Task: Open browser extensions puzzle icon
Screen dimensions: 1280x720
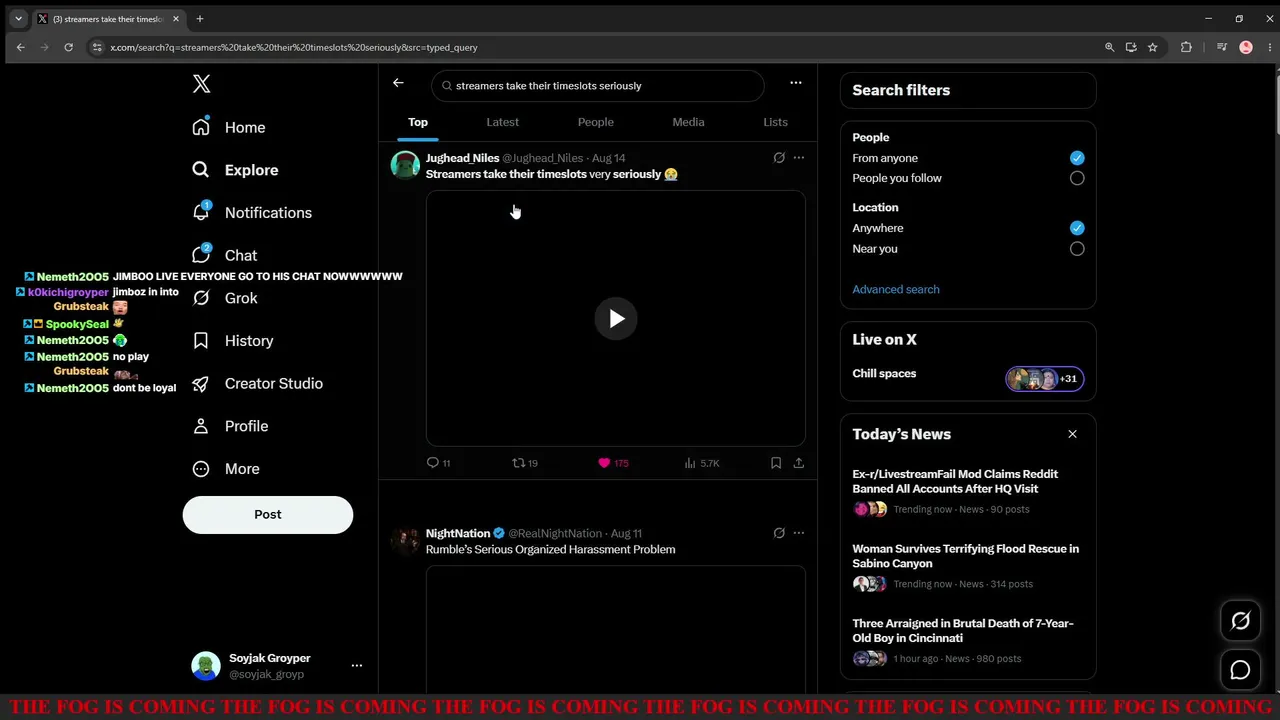Action: tap(1186, 47)
